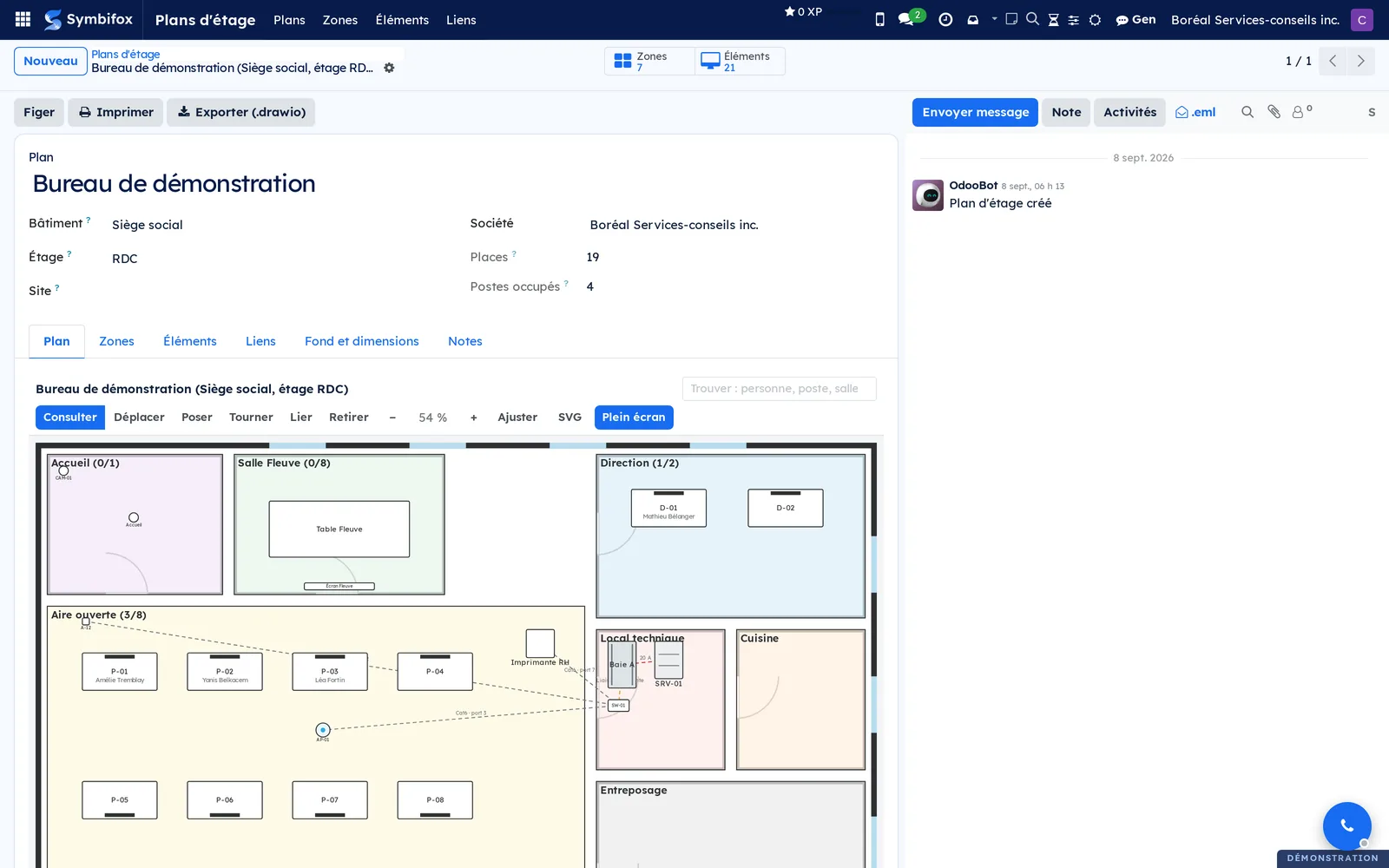
Task: Select Déplacer mode
Action: click(x=139, y=418)
